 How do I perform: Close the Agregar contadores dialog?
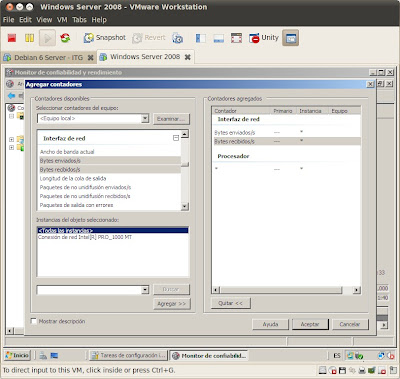[370, 84]
